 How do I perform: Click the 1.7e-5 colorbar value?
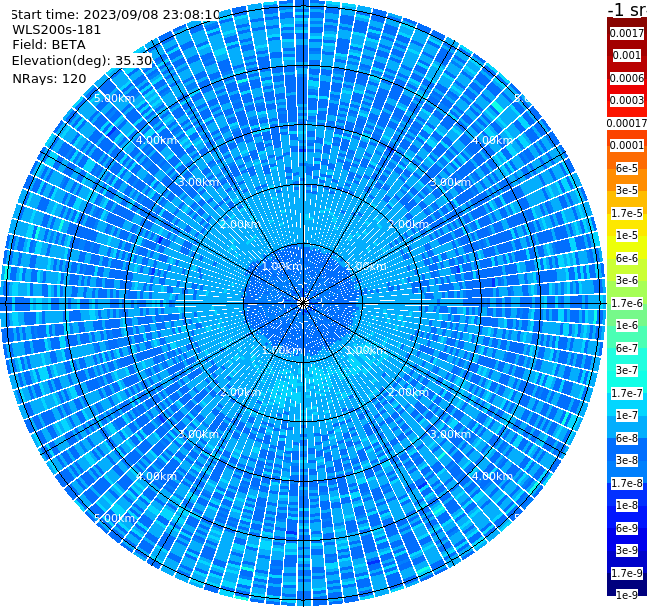tap(627, 213)
